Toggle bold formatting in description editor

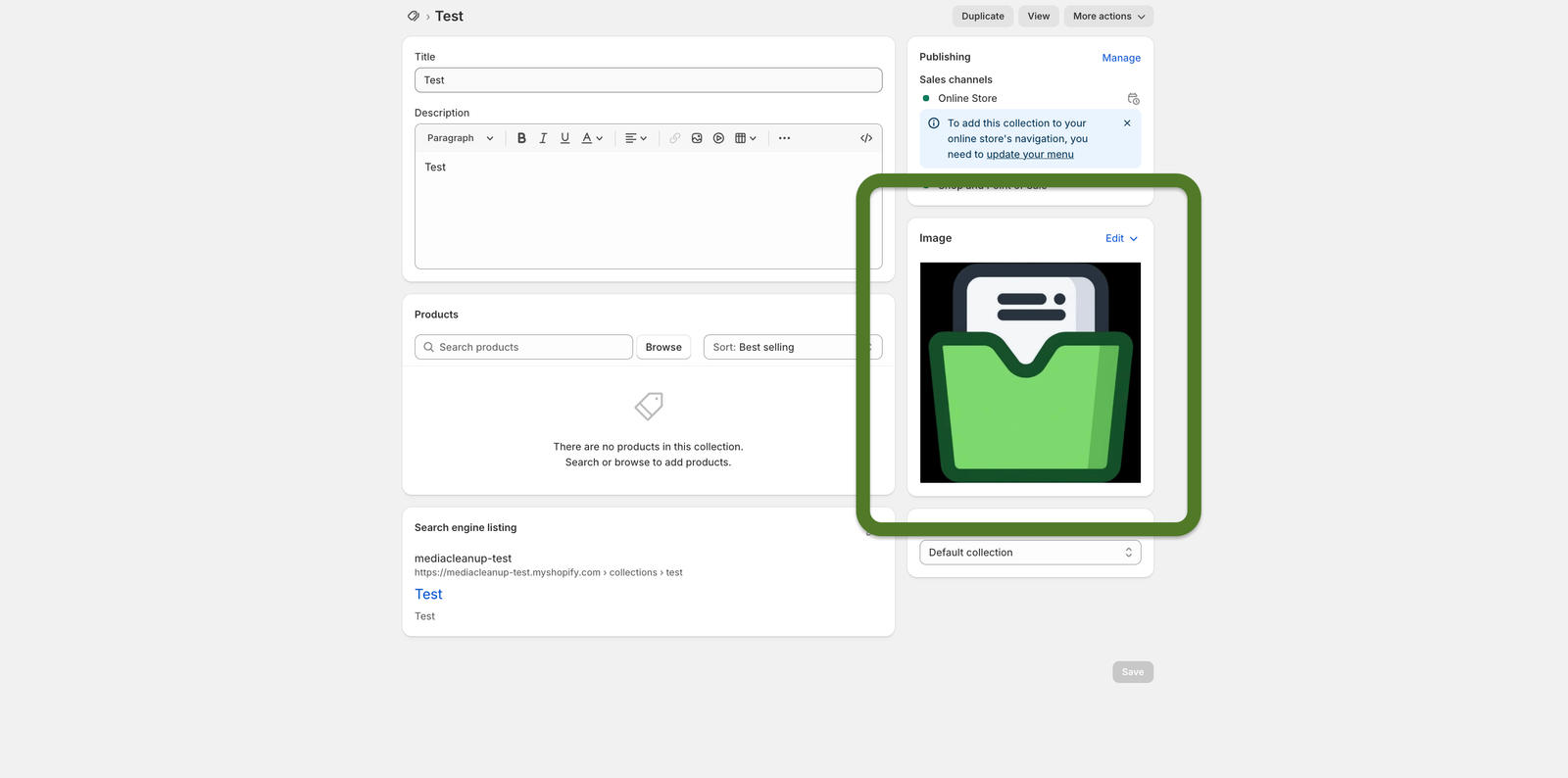pyautogui.click(x=521, y=138)
